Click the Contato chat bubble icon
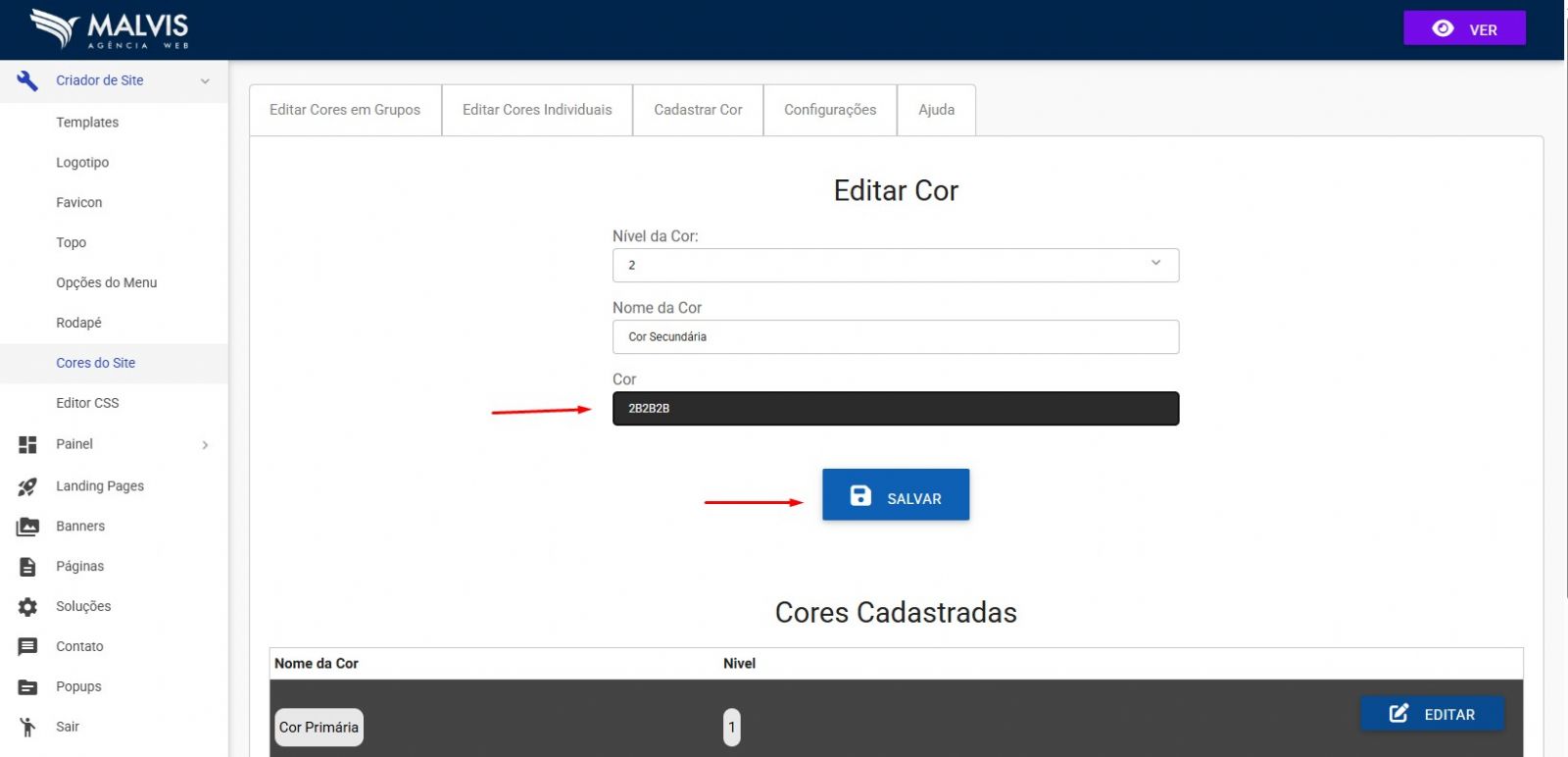 point(27,647)
